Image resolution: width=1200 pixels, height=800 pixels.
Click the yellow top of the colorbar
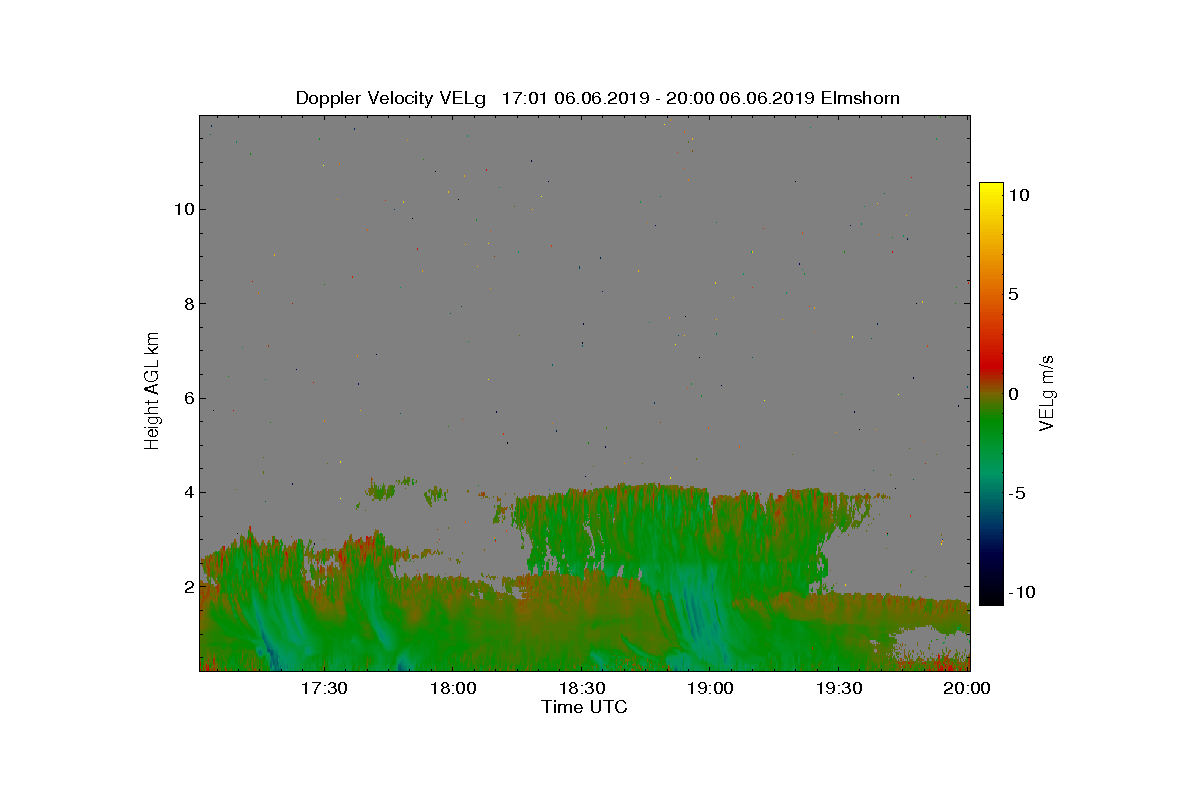click(991, 190)
